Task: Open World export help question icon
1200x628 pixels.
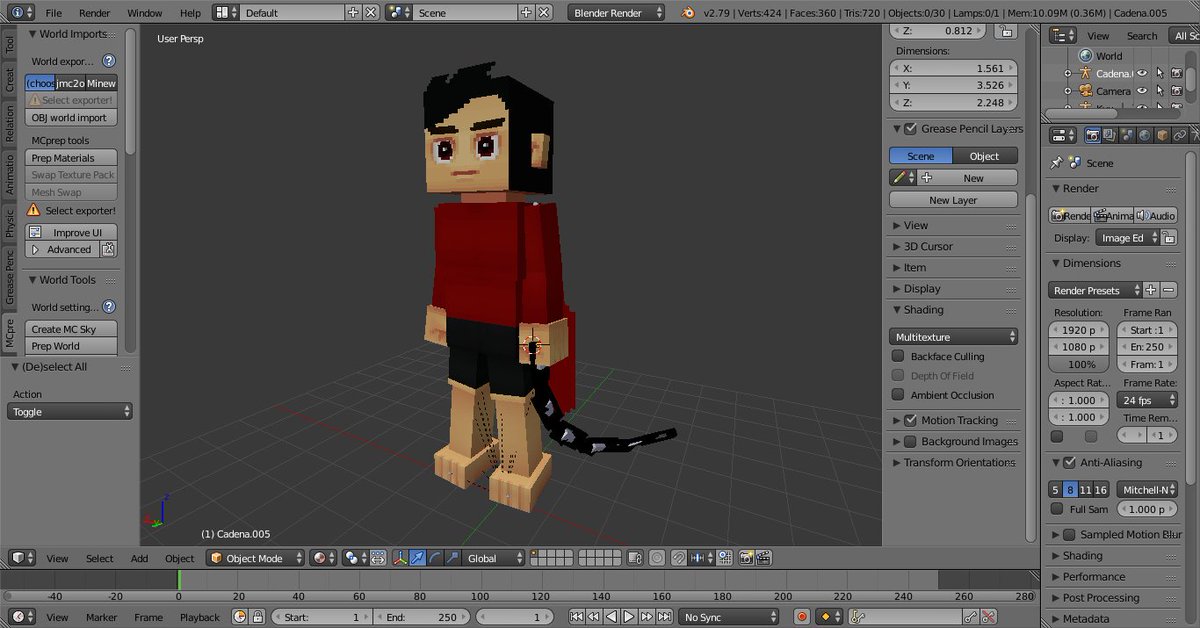Action: (x=109, y=61)
